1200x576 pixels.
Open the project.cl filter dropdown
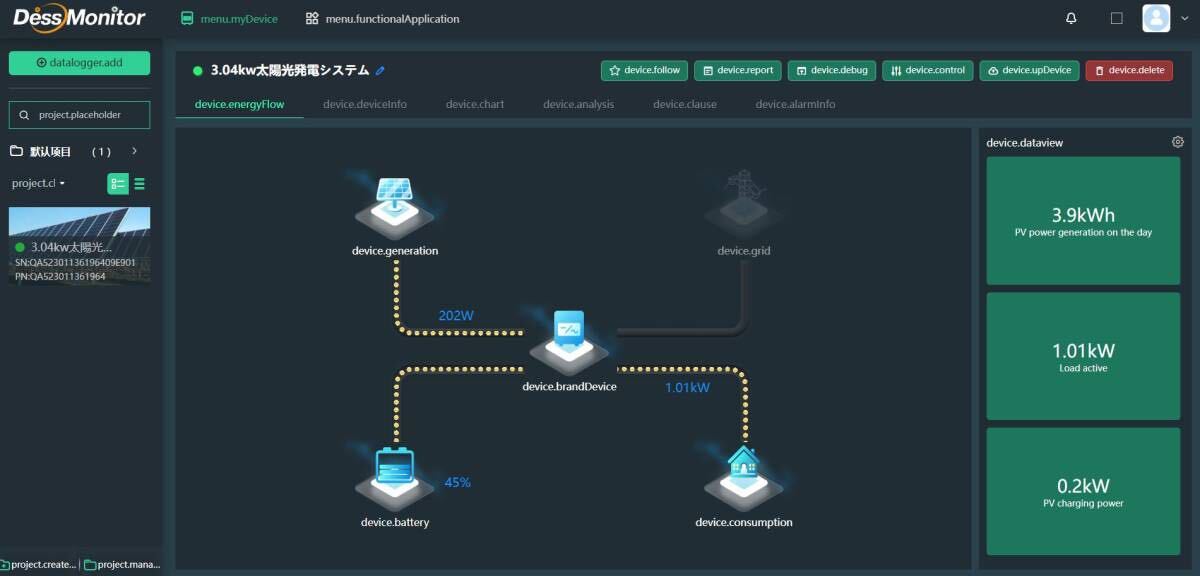pos(39,184)
